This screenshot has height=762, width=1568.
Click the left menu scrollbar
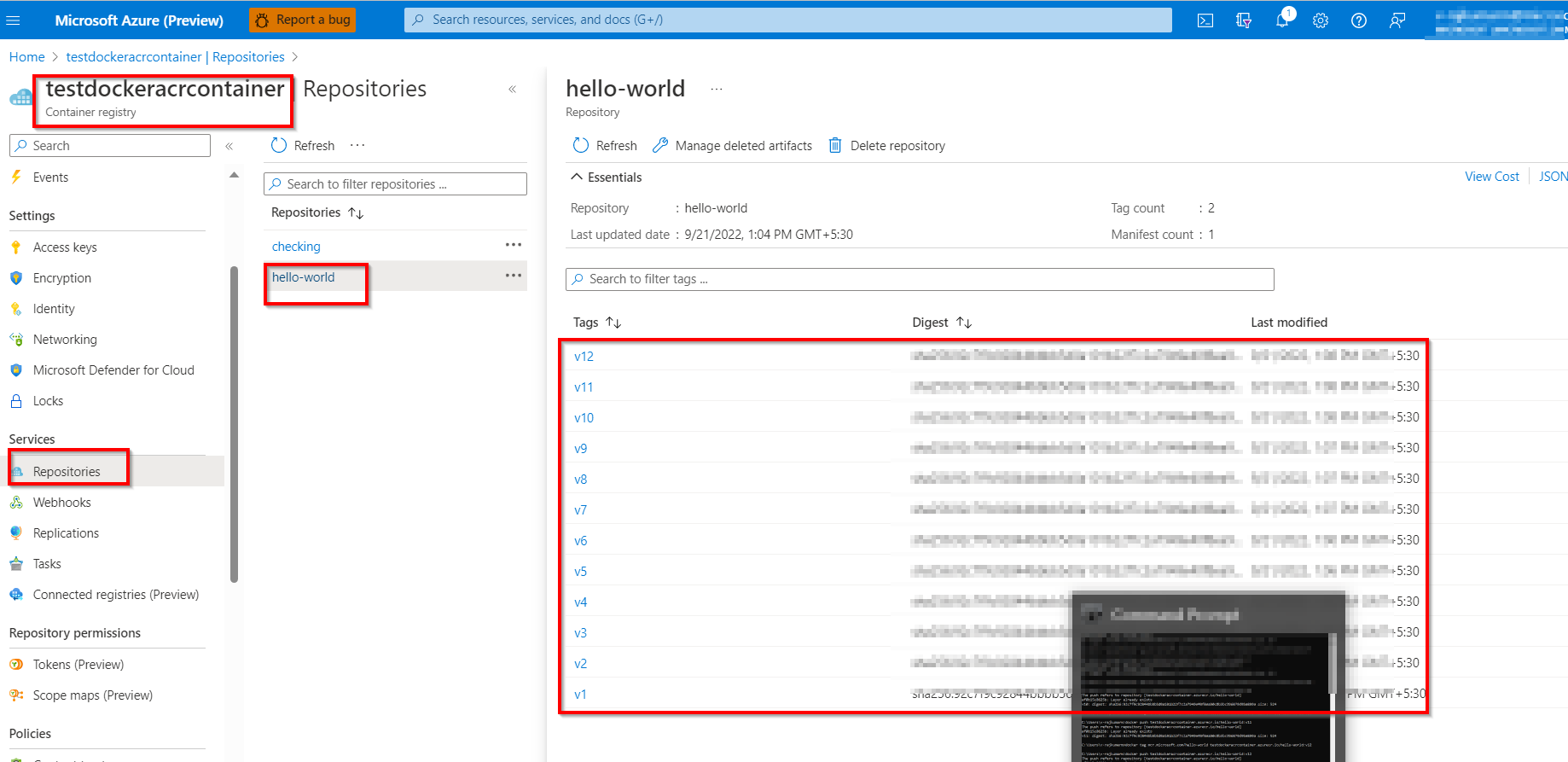(x=234, y=424)
